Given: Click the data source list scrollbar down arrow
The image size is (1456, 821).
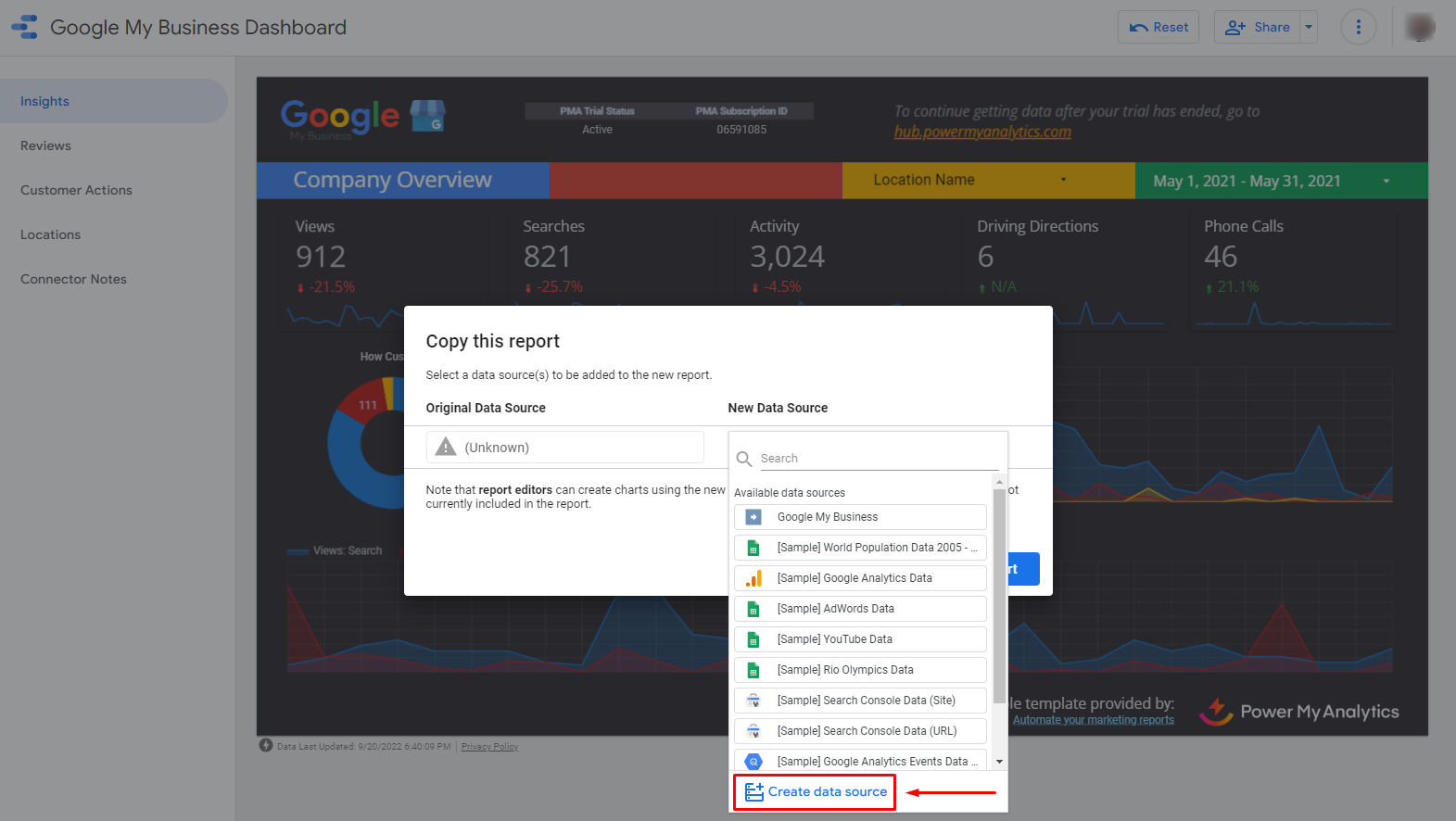Looking at the screenshot, I should coord(999,762).
